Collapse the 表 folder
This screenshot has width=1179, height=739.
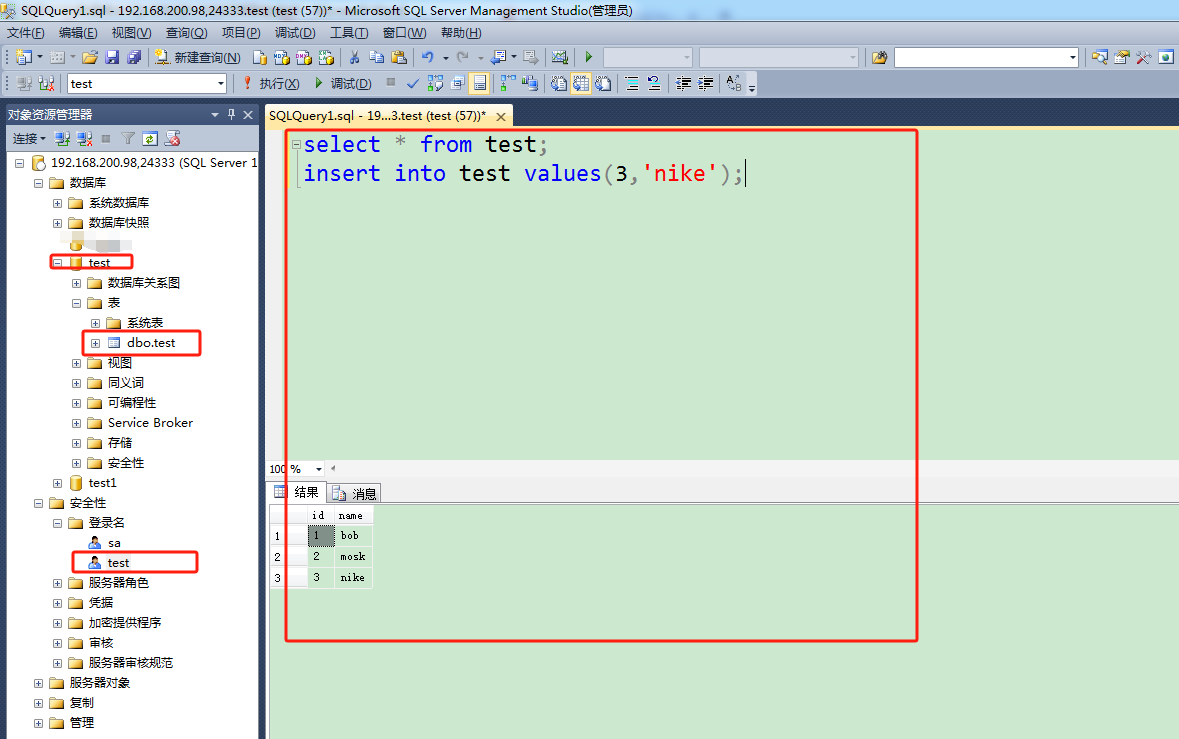77,303
